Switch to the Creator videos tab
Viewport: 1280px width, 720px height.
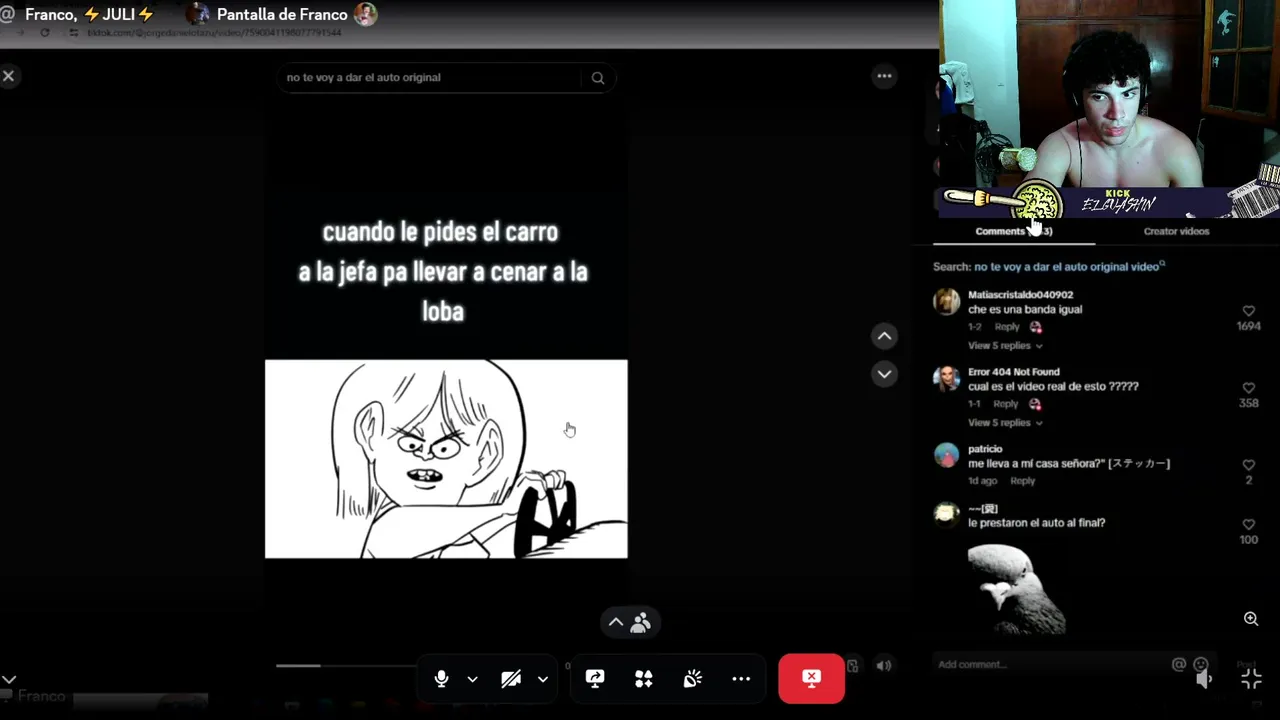[x=1176, y=231]
